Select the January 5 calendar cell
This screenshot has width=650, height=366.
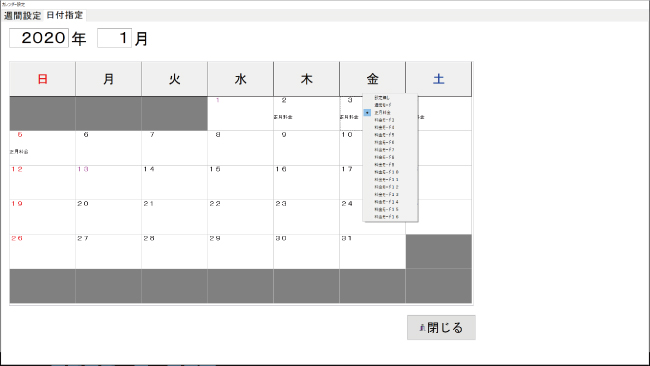(x=42, y=148)
